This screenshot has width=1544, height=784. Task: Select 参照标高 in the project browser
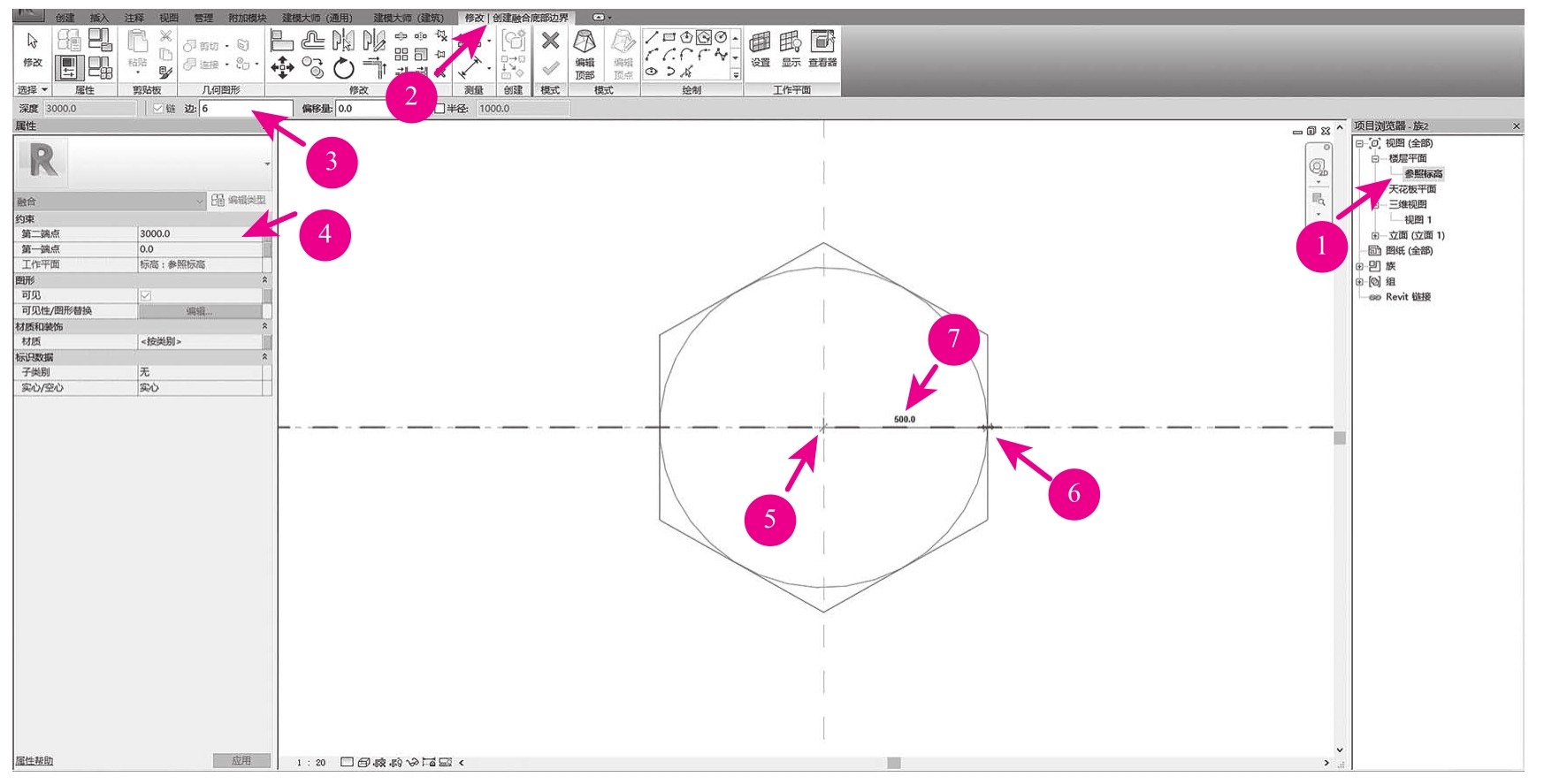click(x=1424, y=174)
